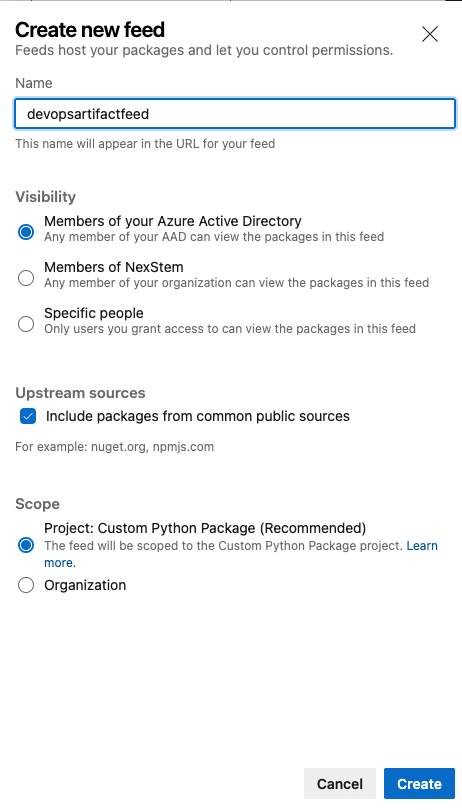Image resolution: width=462 pixels, height=810 pixels.
Task: Choose the Members of NexStem radio button
Action: (x=26, y=278)
